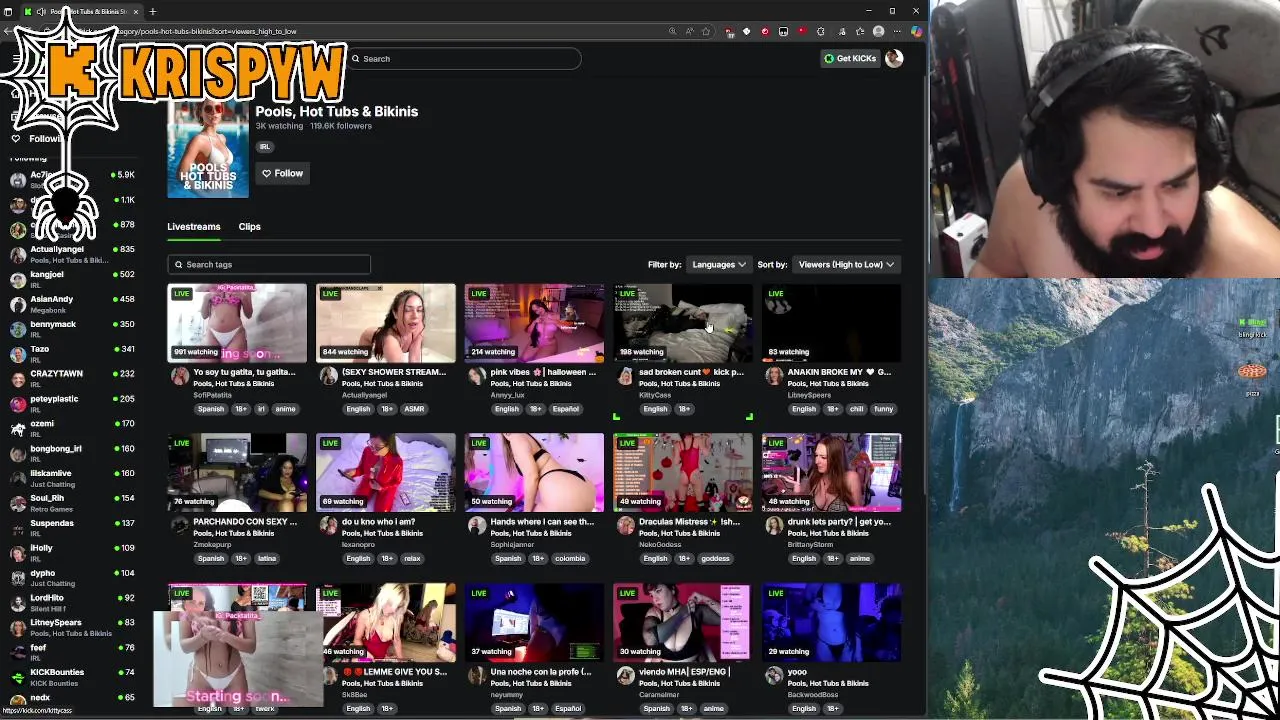This screenshot has width=1280, height=720.
Task: Click the Get KICKs button
Action: pos(849,59)
